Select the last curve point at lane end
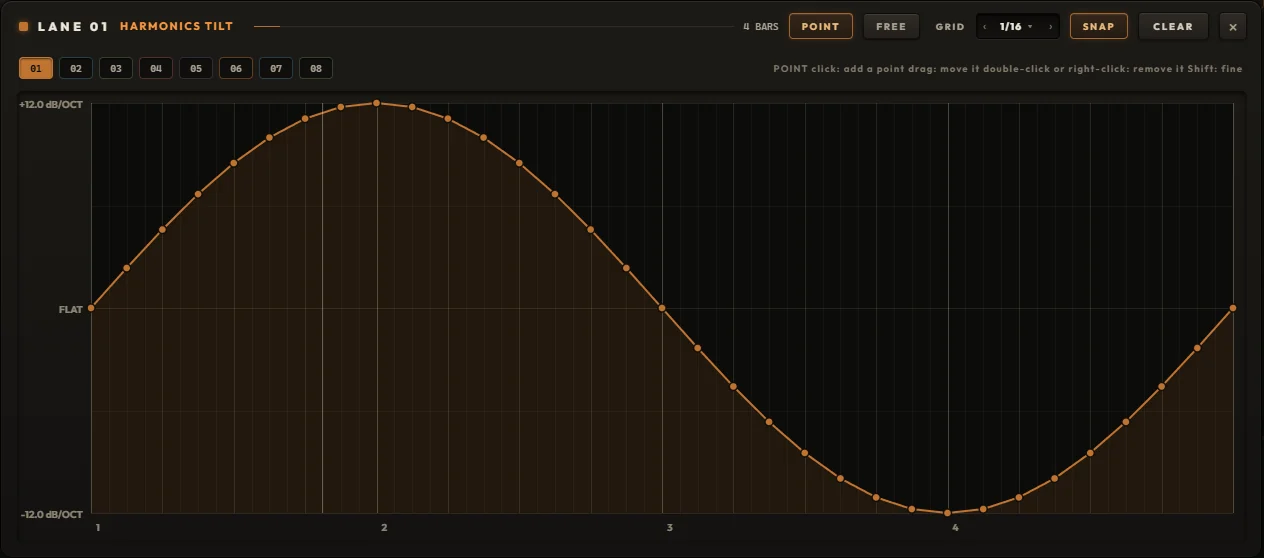The image size is (1264, 558). [x=1233, y=308]
